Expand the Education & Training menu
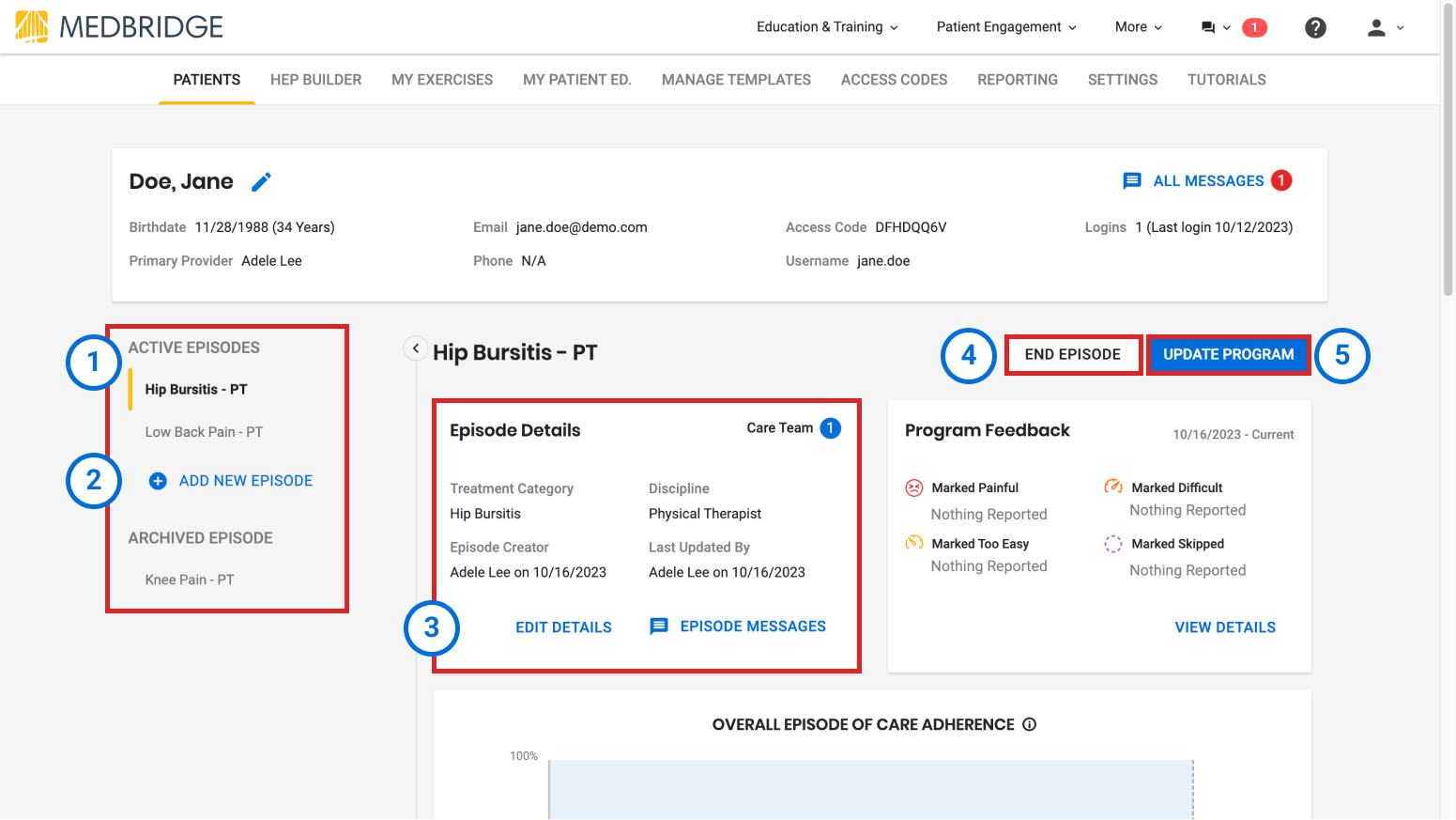Viewport: 1456px width, 820px height. point(827,27)
